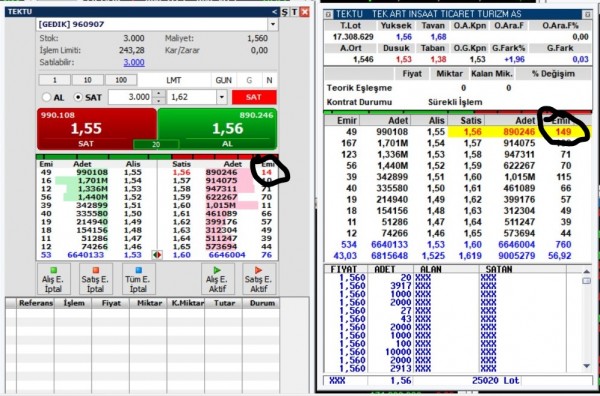Image resolution: width=600 pixels, height=396 pixels.
Task: Click the Satılabilir 3.000 link
Action: (134, 62)
